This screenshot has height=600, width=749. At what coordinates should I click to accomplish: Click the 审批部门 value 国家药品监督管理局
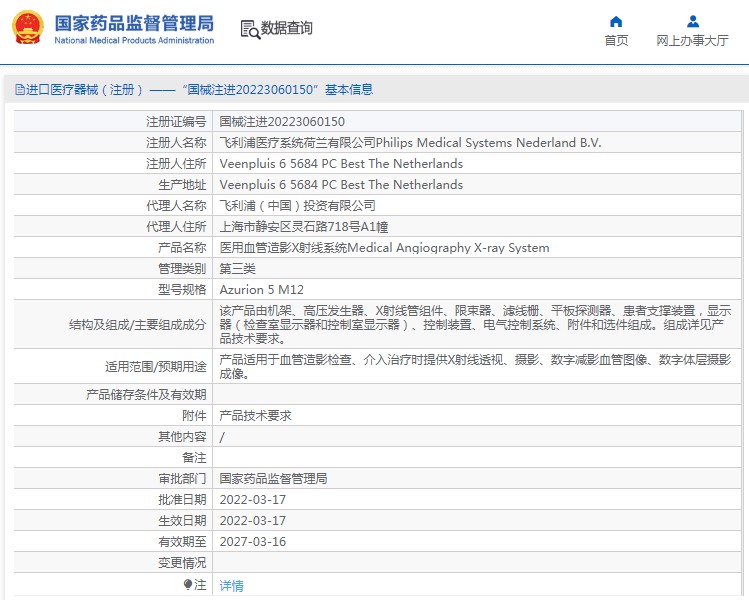tap(273, 479)
